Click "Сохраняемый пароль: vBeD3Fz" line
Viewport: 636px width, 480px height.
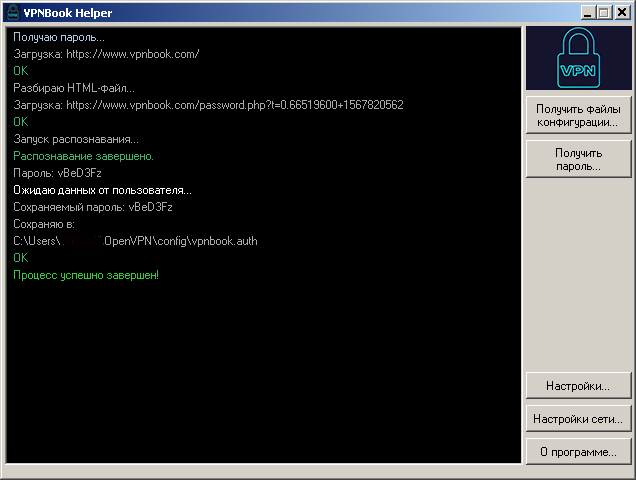[x=93, y=207]
